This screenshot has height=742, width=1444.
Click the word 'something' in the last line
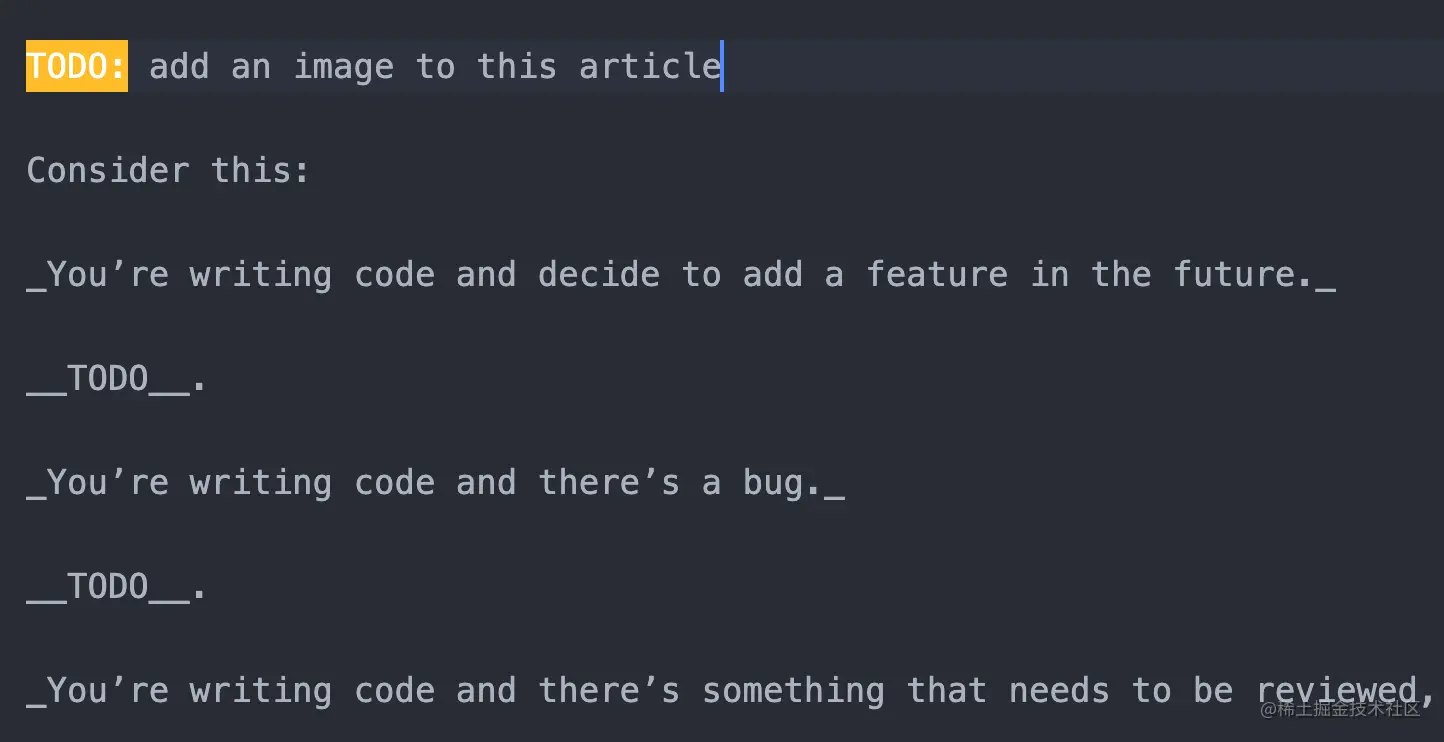(x=793, y=692)
